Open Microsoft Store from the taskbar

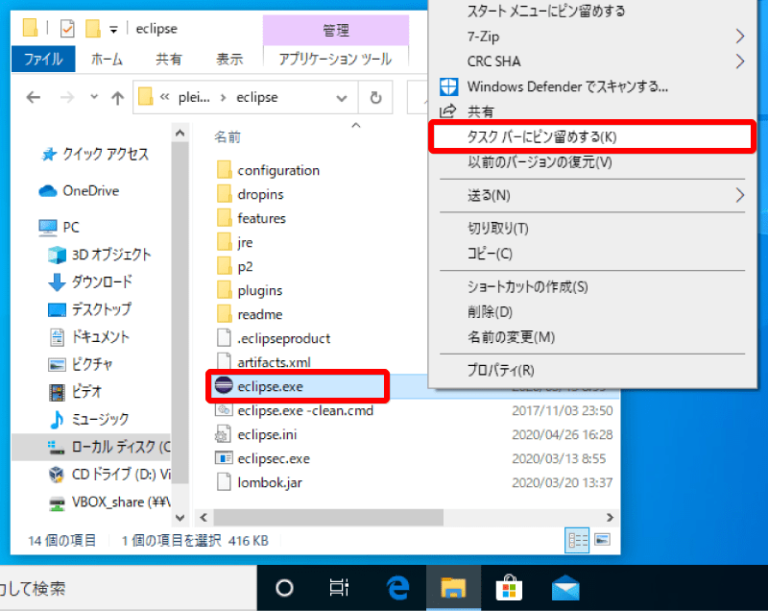[510, 587]
